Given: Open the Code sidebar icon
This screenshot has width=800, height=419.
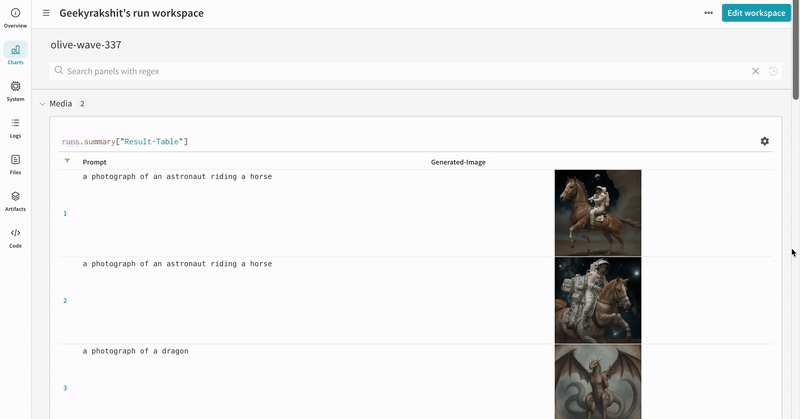Looking at the screenshot, I should (15, 237).
